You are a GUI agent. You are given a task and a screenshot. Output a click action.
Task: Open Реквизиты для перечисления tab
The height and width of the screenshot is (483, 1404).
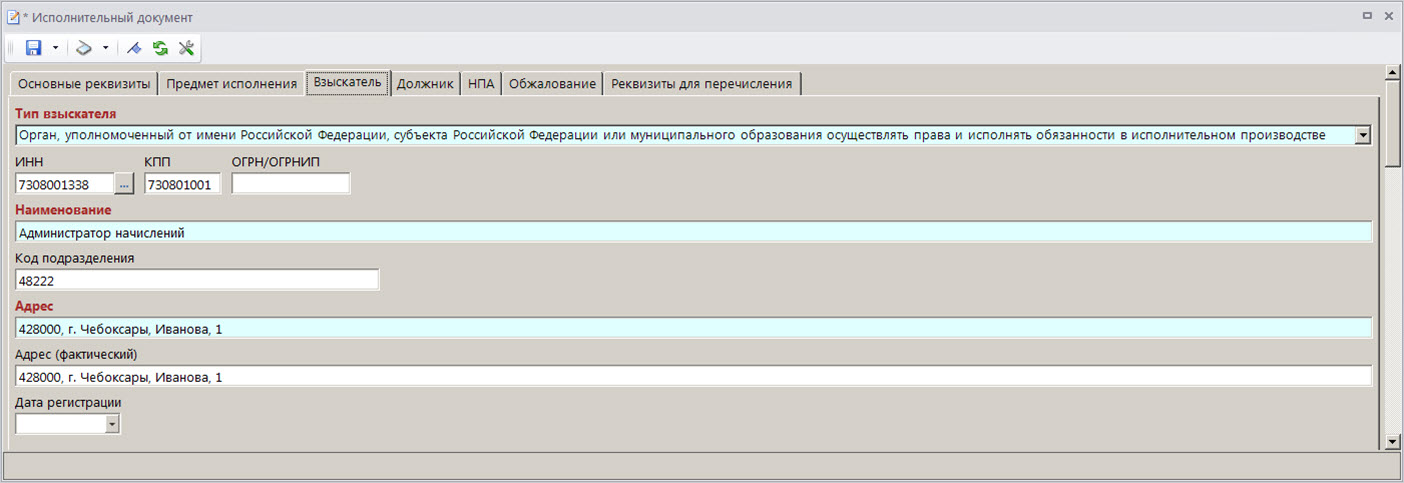click(x=702, y=84)
